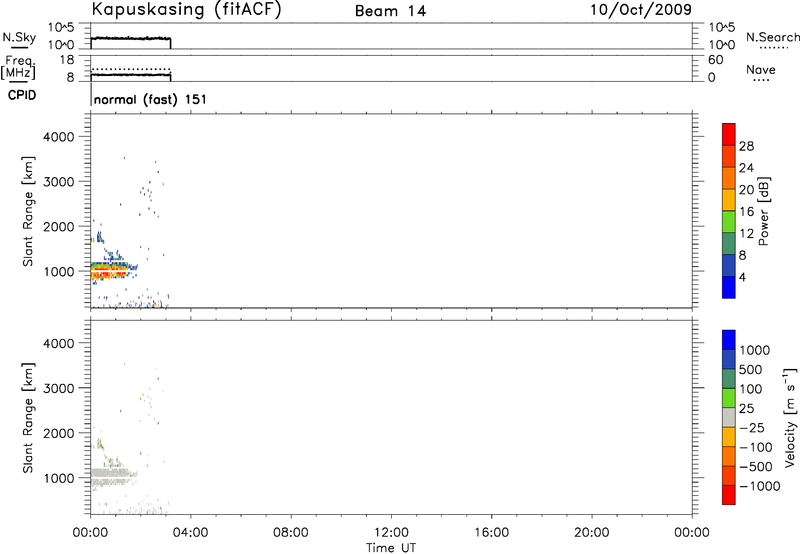
Task: Click the gray Velocity segment between 25 and -25
Action: pos(729,417)
